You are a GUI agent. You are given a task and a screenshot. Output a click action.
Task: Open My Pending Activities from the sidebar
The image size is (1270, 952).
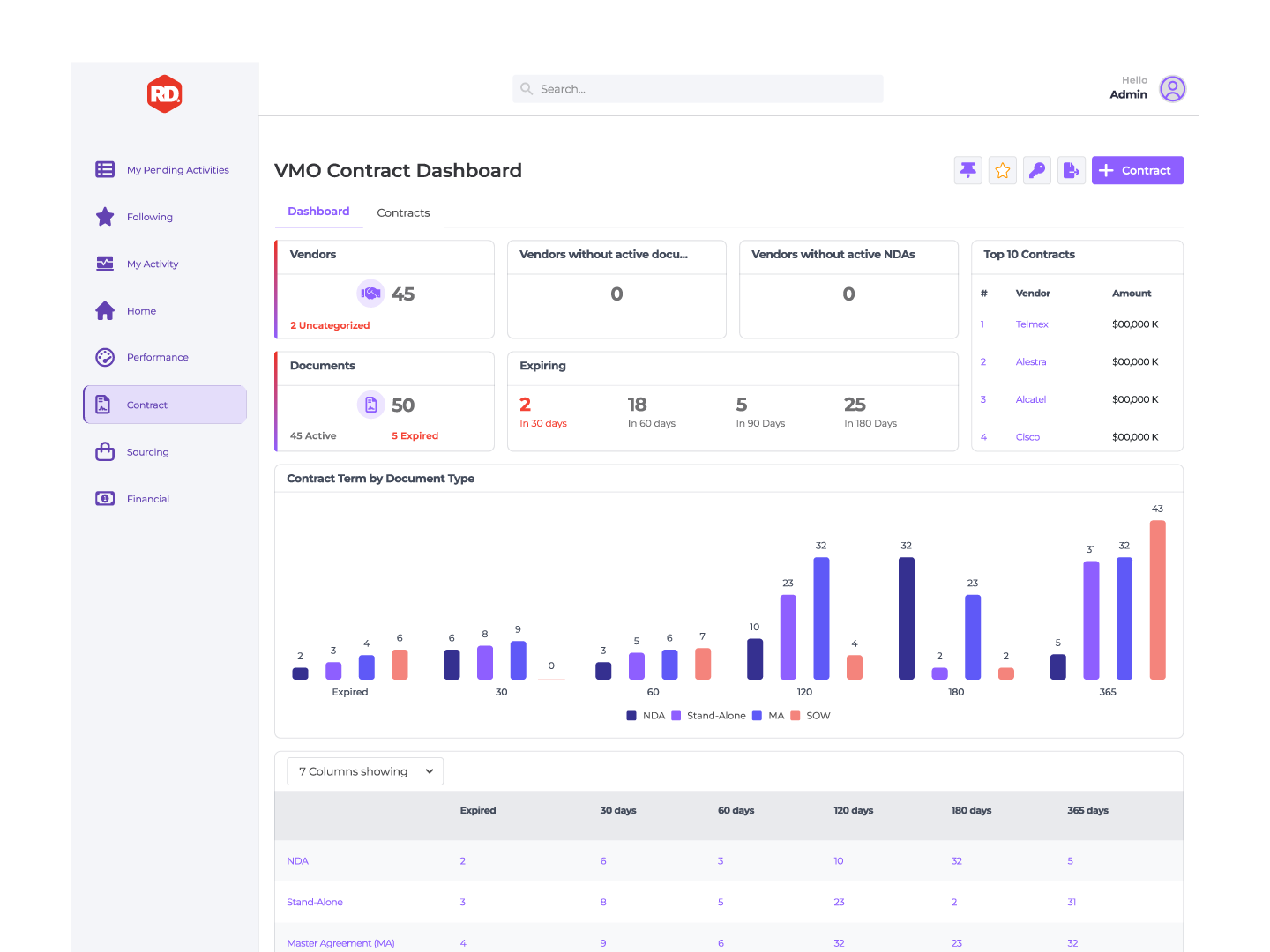[164, 169]
